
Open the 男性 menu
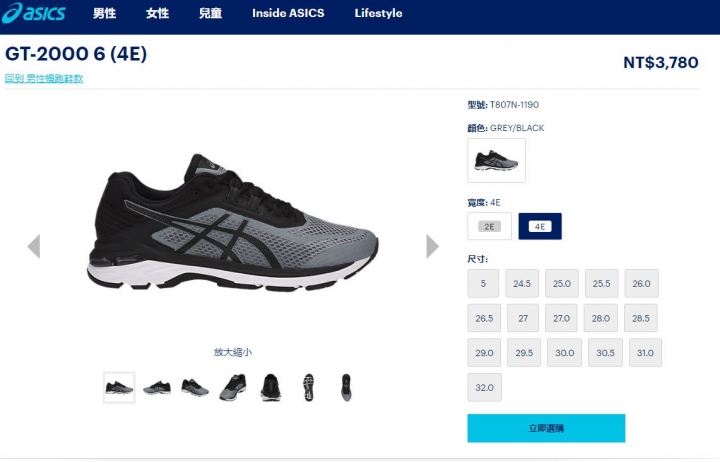point(104,13)
